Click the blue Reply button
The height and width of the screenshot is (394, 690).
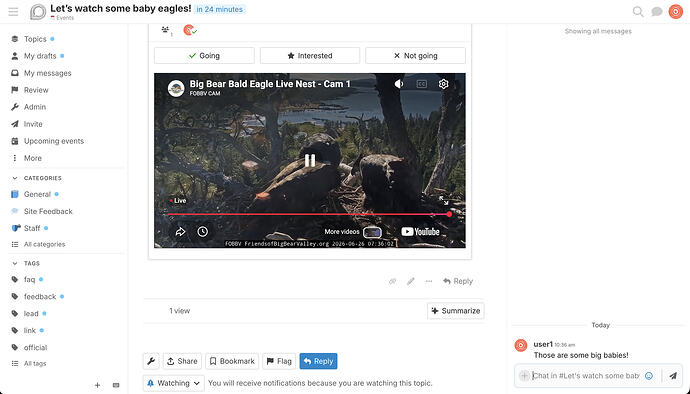[x=318, y=361]
